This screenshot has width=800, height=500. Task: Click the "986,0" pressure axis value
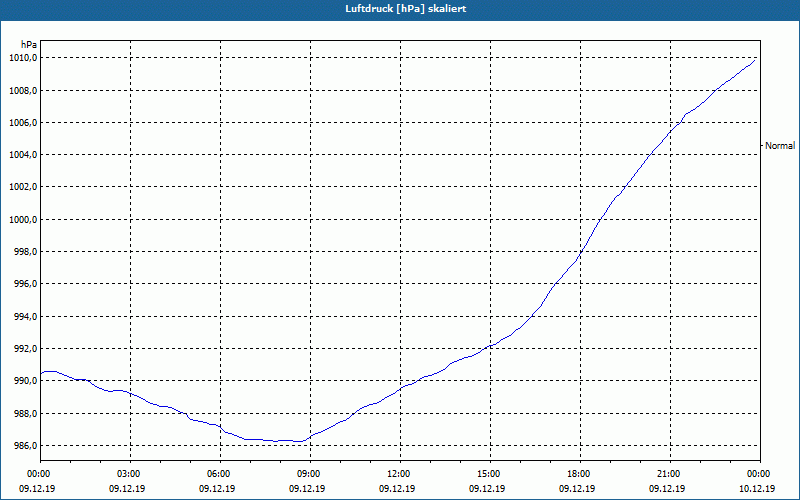(x=26, y=445)
